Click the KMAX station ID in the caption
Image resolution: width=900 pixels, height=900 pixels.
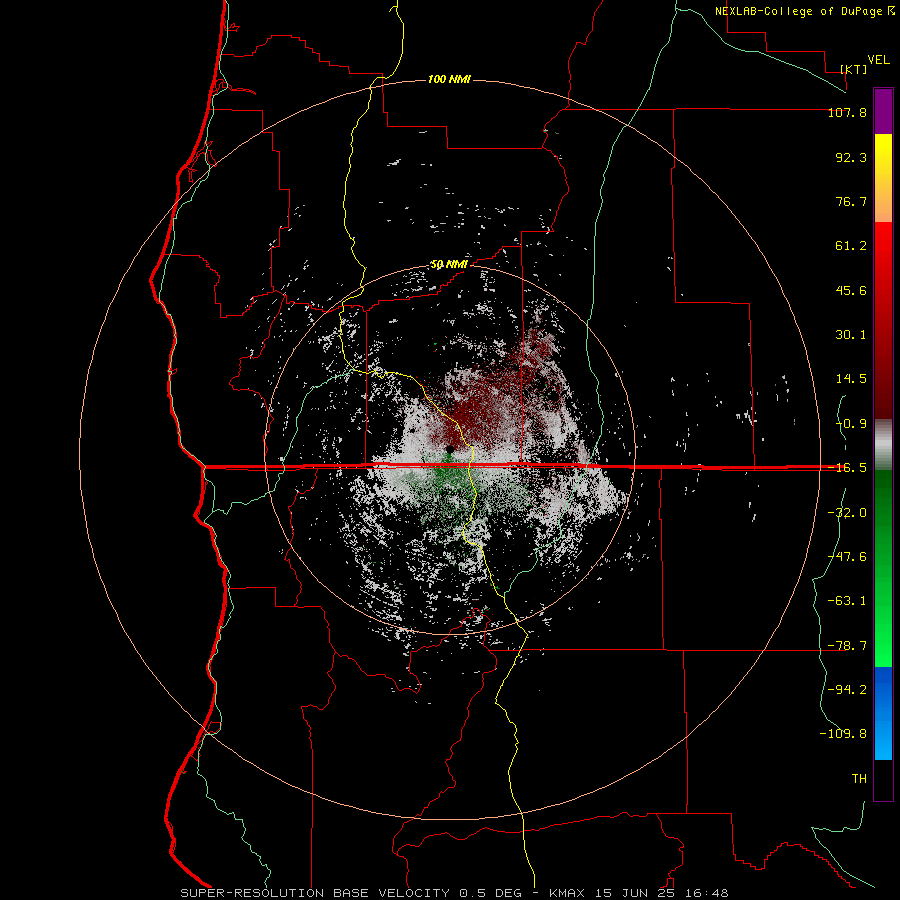[x=567, y=893]
